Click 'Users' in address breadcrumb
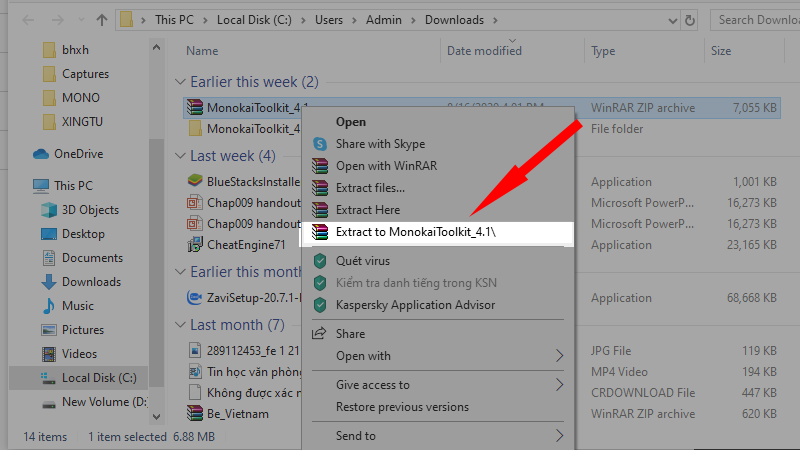800x450 pixels. pos(329,20)
